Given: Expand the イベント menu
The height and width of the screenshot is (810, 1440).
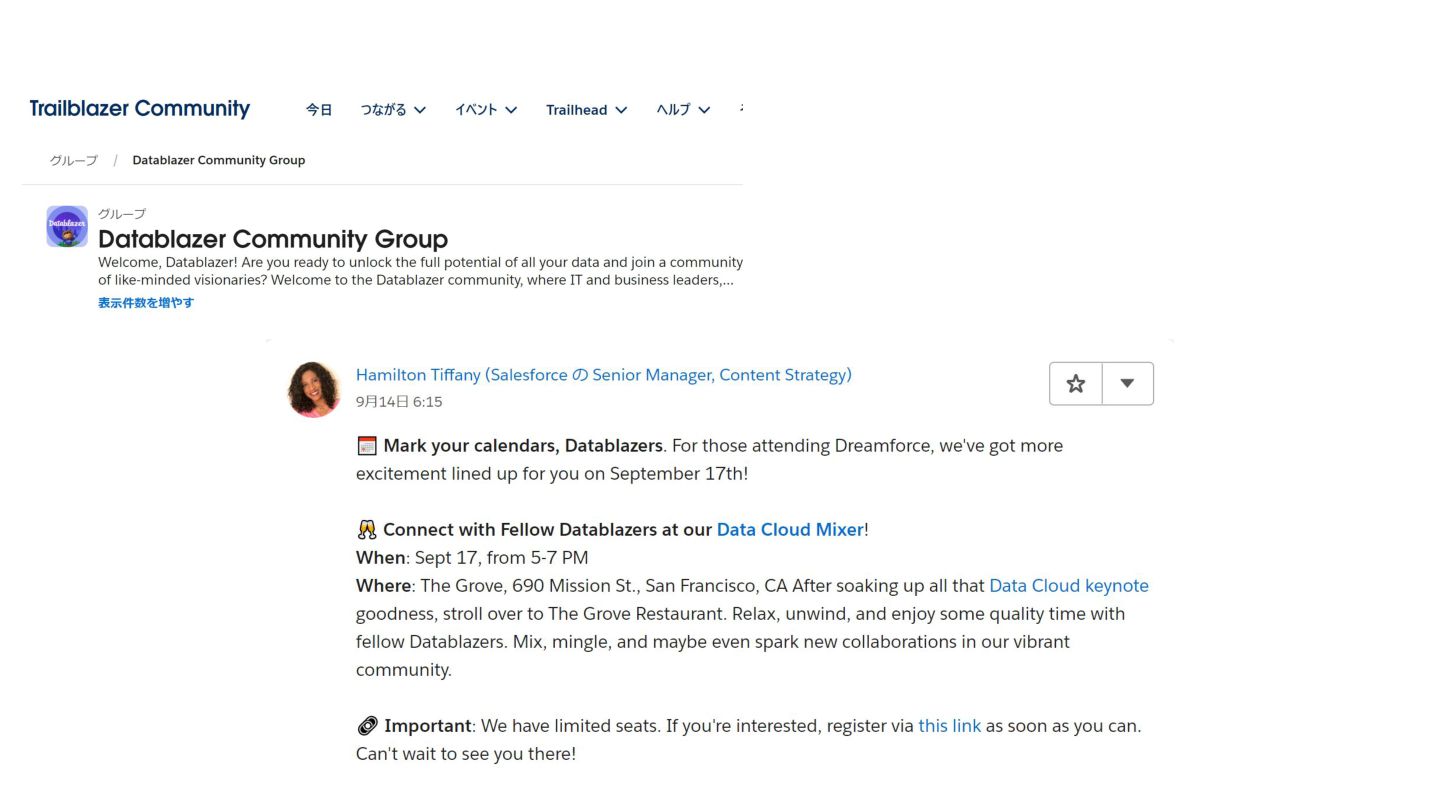Looking at the screenshot, I should coord(486,110).
